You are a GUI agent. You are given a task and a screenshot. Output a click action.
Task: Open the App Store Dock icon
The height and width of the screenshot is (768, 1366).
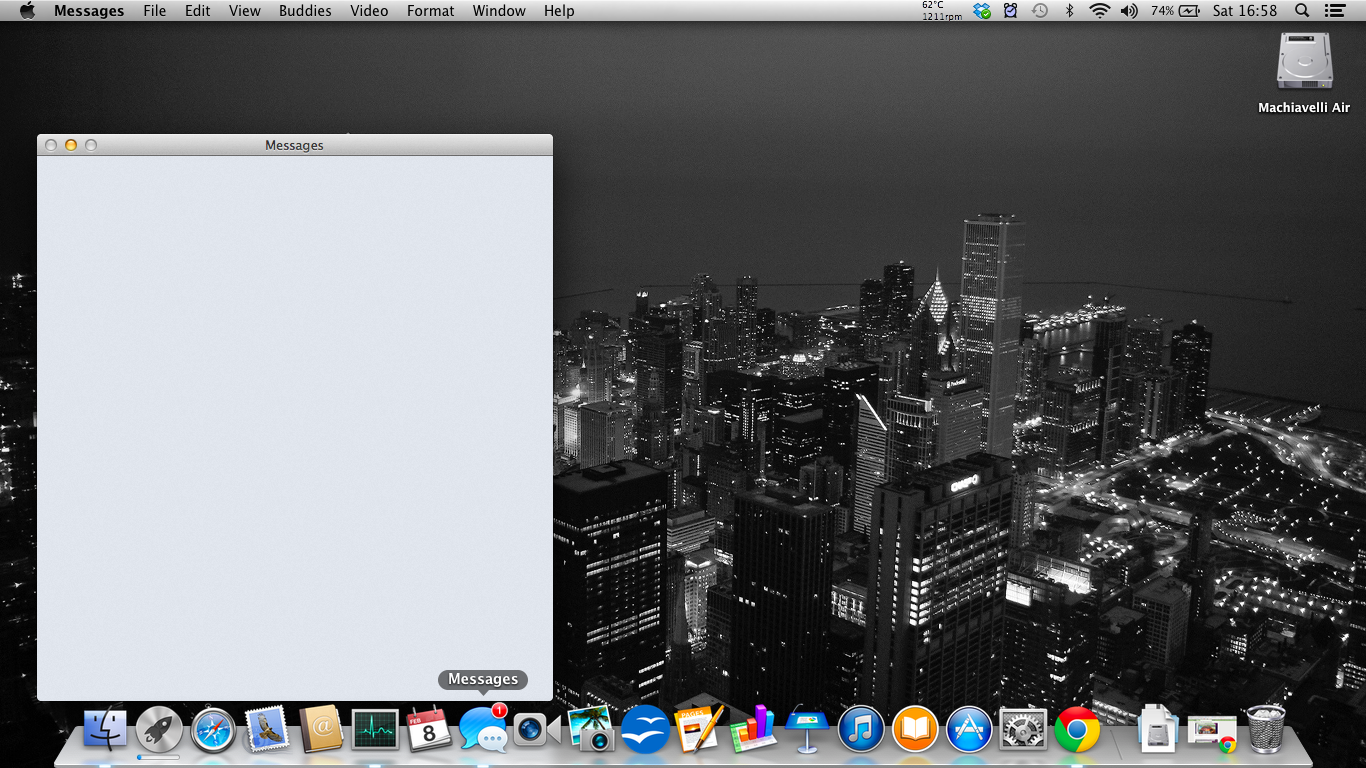[x=969, y=729]
